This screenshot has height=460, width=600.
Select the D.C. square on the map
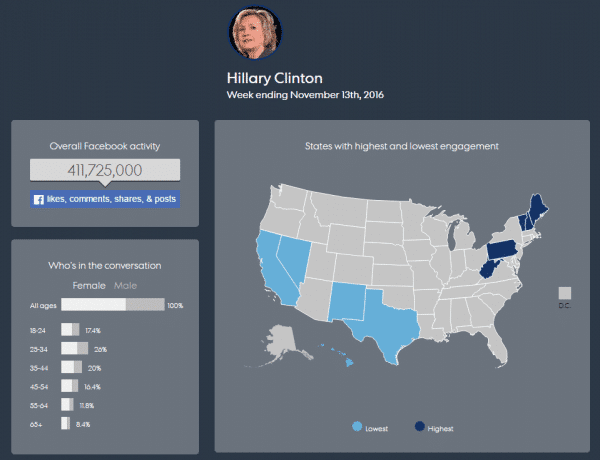(x=565, y=293)
